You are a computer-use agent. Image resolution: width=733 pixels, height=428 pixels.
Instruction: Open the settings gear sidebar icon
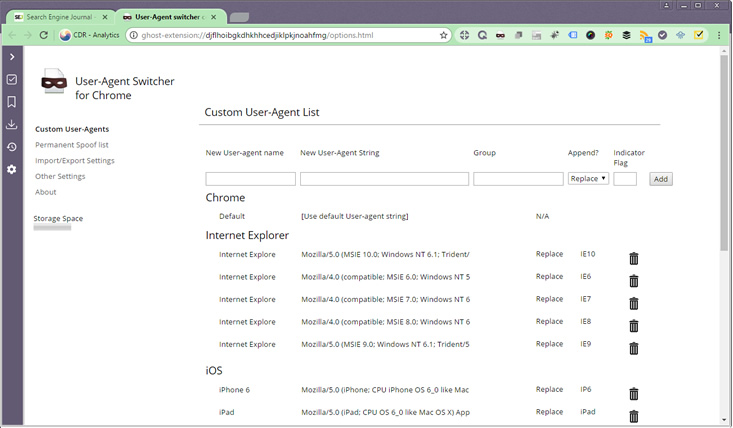12,169
